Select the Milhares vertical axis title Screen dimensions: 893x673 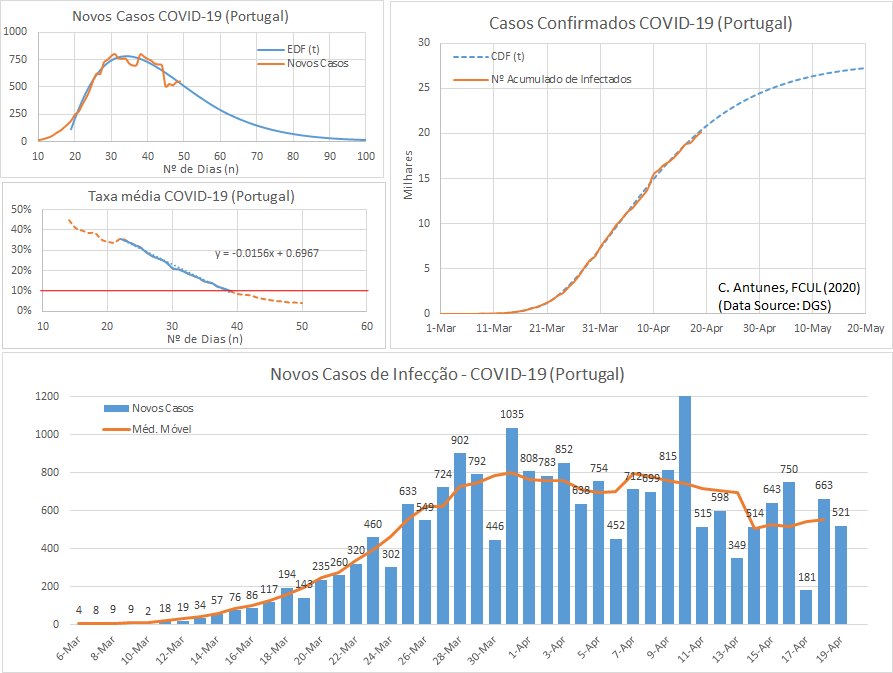point(408,177)
